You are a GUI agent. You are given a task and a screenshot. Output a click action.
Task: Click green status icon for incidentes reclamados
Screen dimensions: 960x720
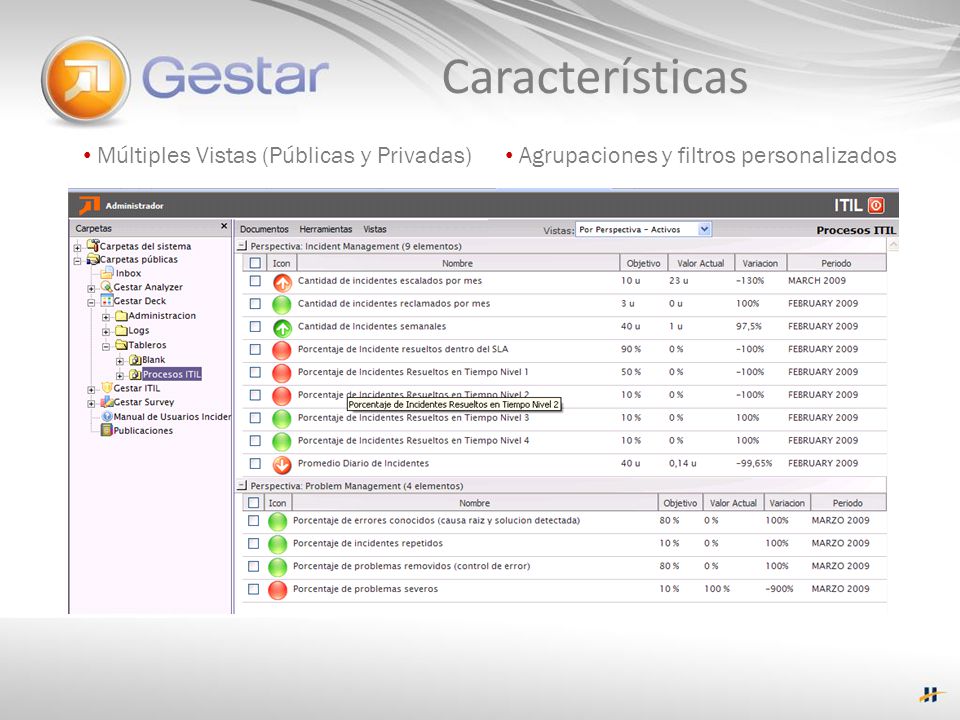coord(282,304)
